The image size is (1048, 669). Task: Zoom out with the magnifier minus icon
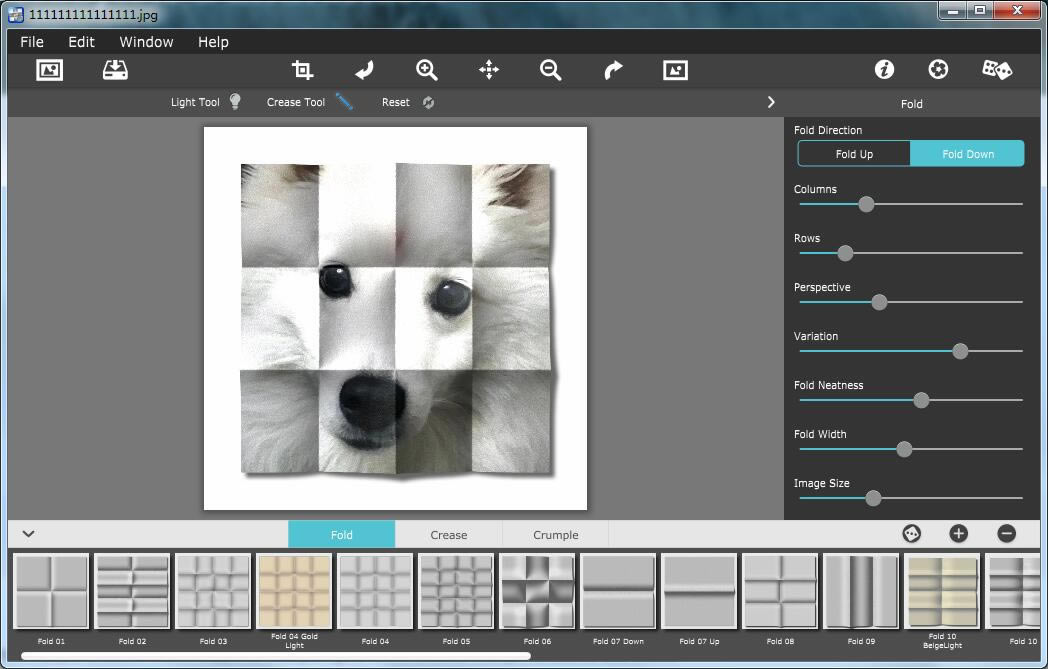550,70
